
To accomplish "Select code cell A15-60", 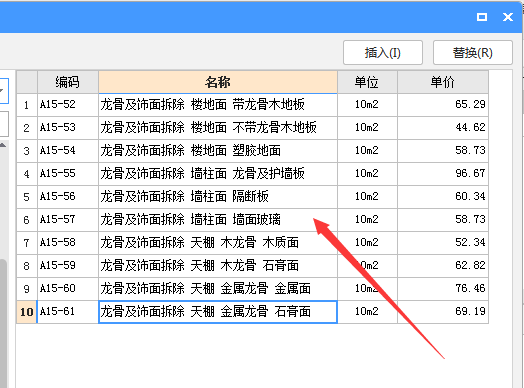I will coord(68,289).
